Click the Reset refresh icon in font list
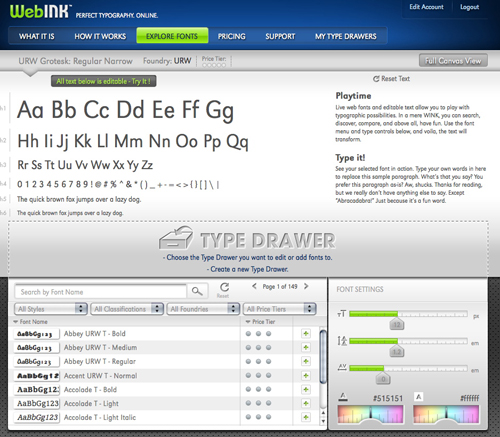500x437 pixels. tap(224, 287)
